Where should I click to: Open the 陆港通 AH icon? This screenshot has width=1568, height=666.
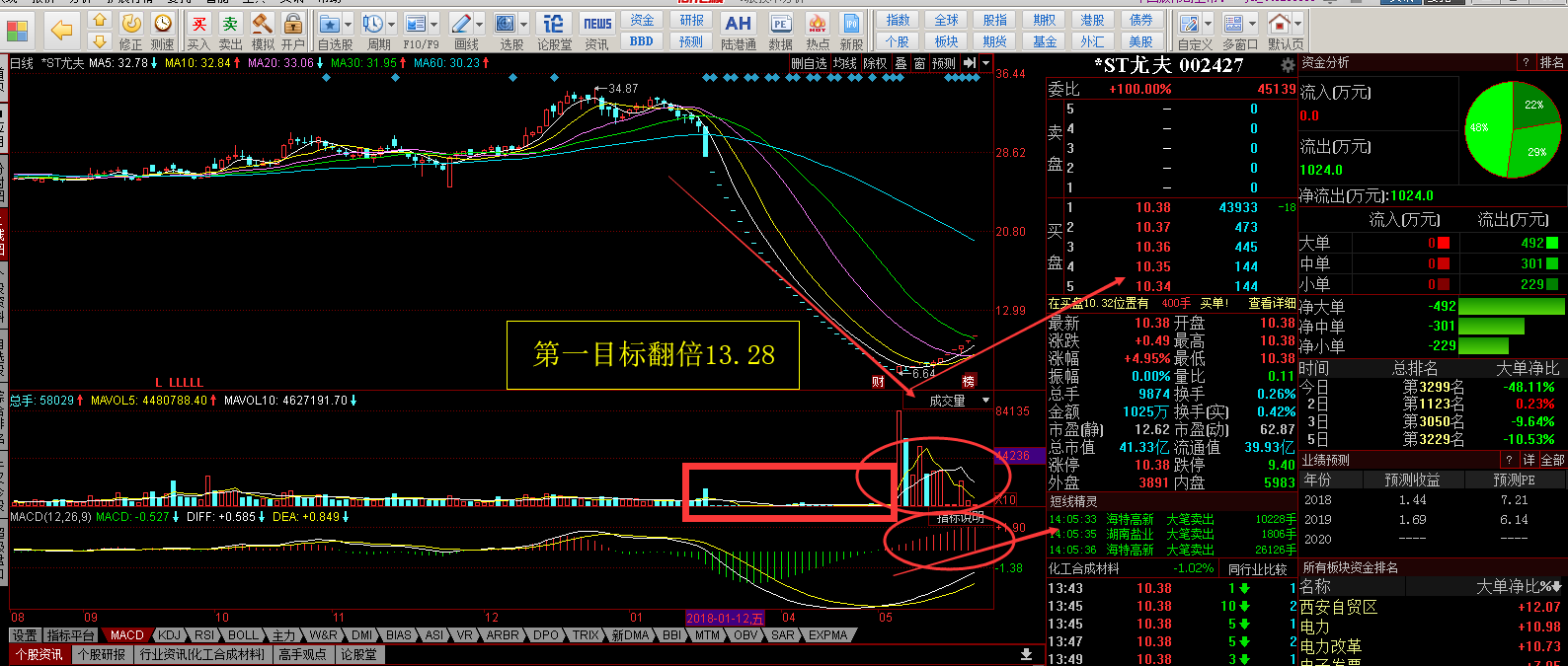[738, 31]
